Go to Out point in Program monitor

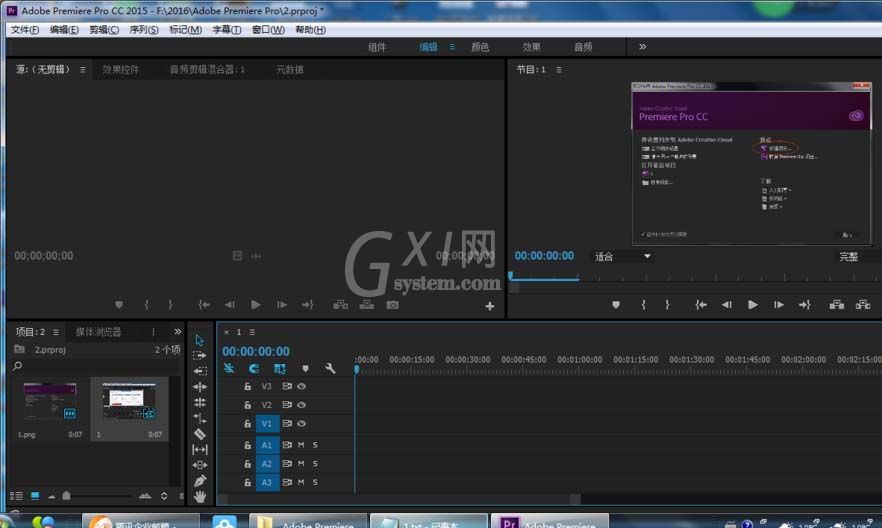click(805, 305)
